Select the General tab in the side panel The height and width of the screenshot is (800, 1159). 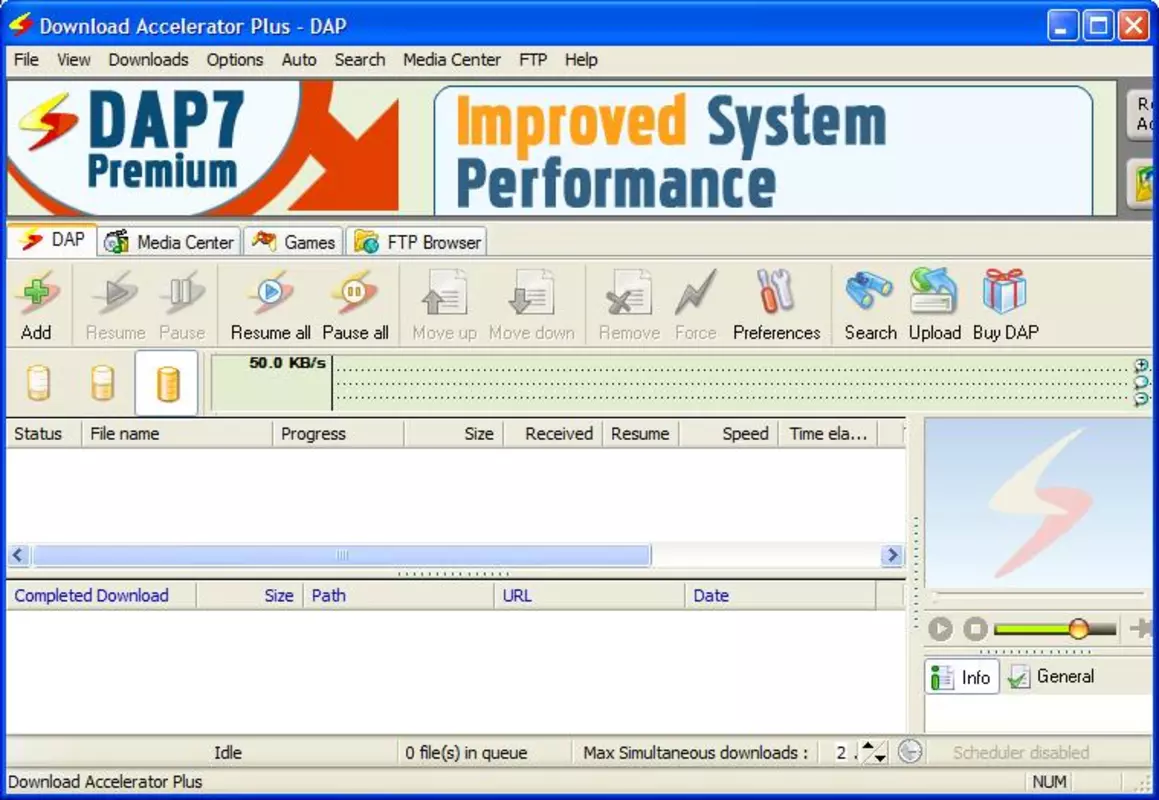pyautogui.click(x=1051, y=677)
